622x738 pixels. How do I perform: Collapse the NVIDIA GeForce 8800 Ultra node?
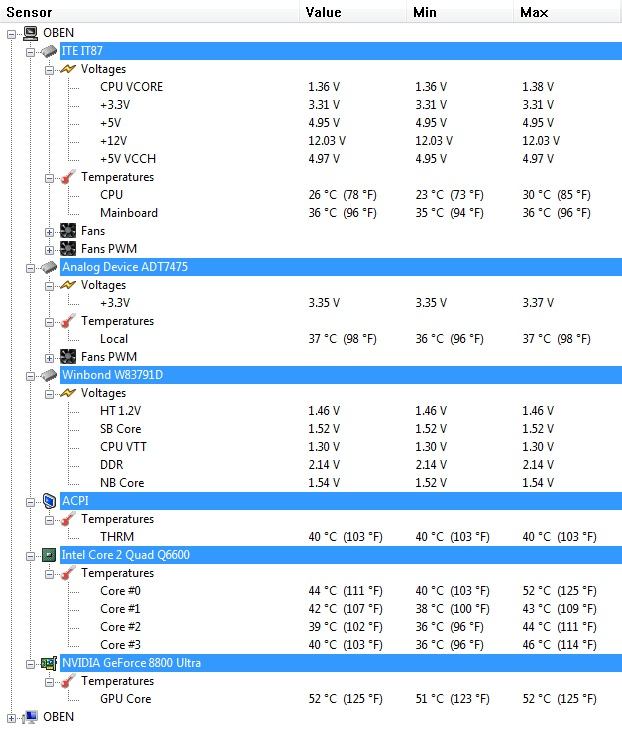point(30,665)
